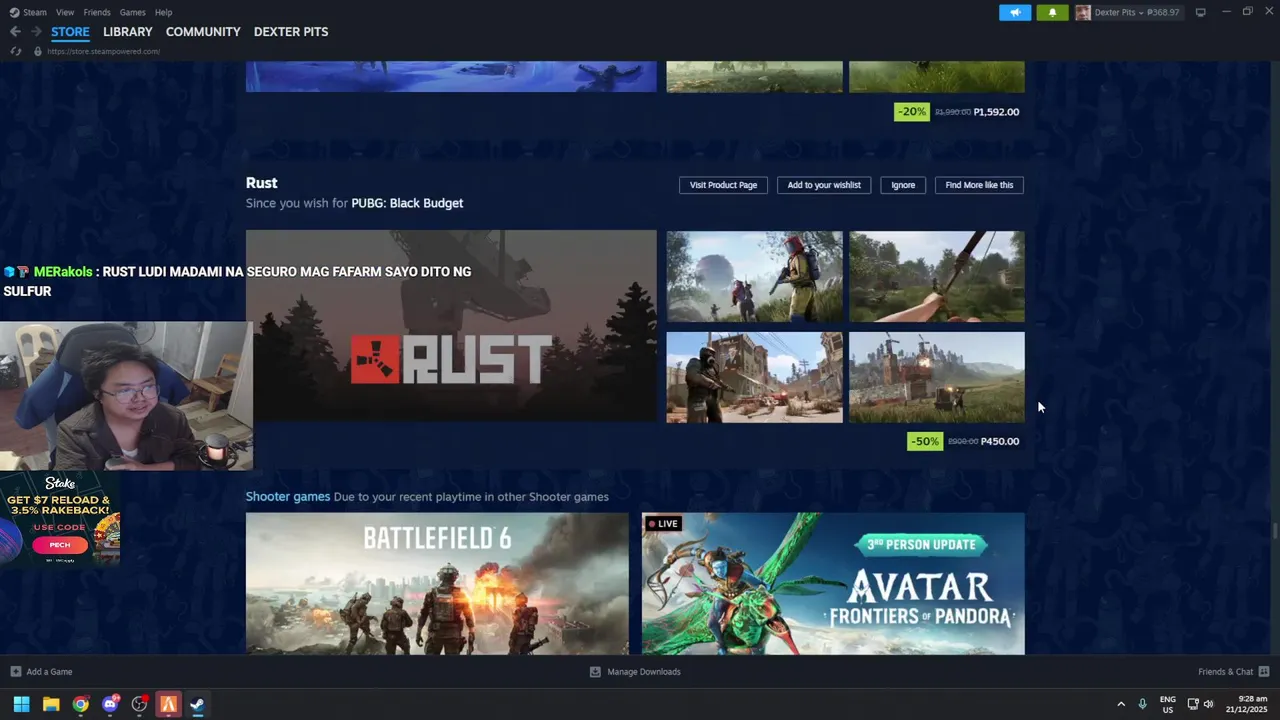Click the network tray icon
This screenshot has width=1280, height=720.
(x=1193, y=704)
